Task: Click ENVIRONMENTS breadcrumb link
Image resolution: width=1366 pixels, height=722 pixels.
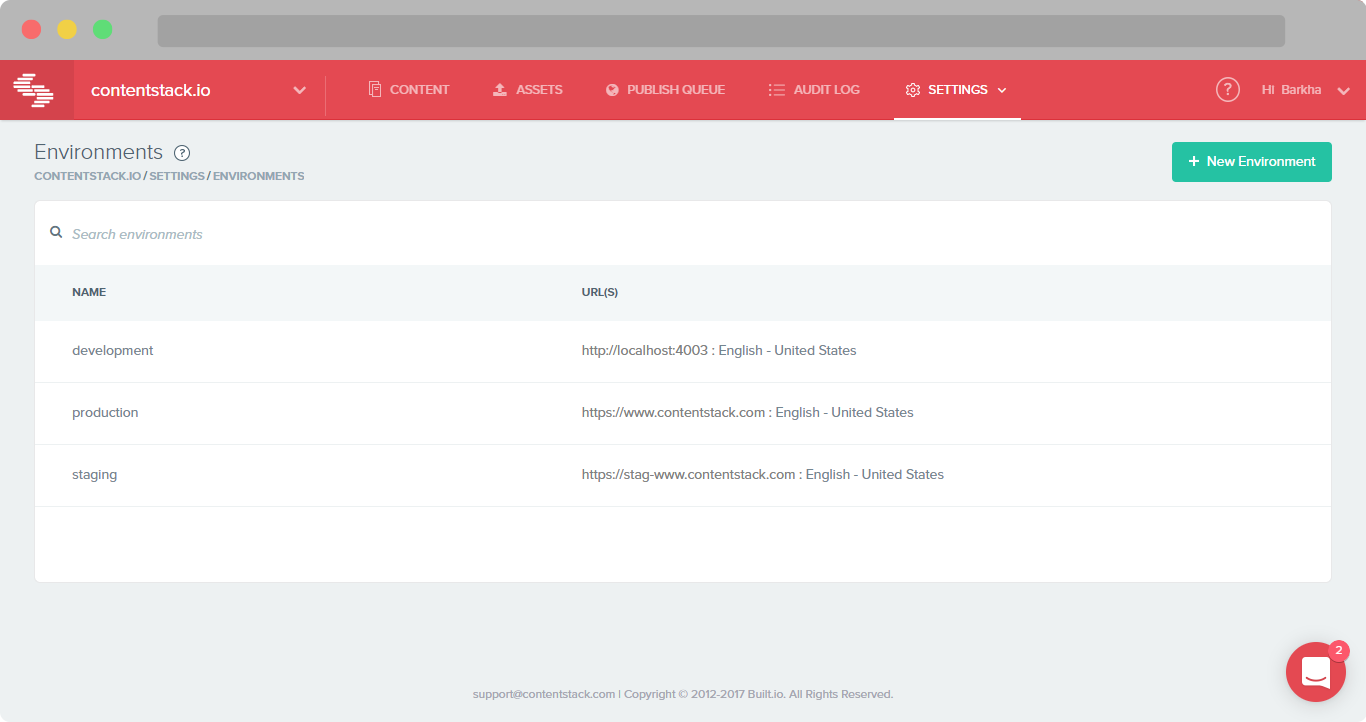Action: click(259, 176)
